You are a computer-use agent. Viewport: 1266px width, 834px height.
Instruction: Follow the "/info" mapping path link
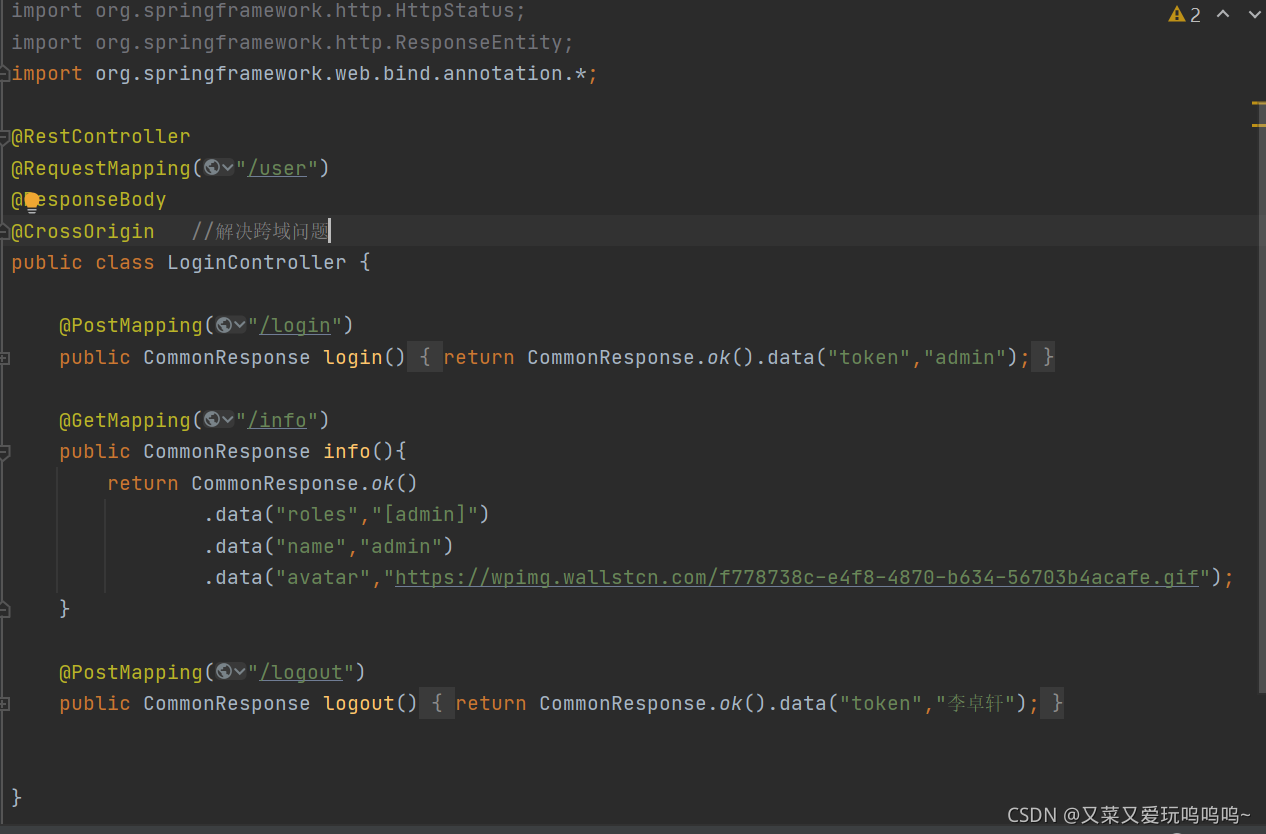click(277, 420)
